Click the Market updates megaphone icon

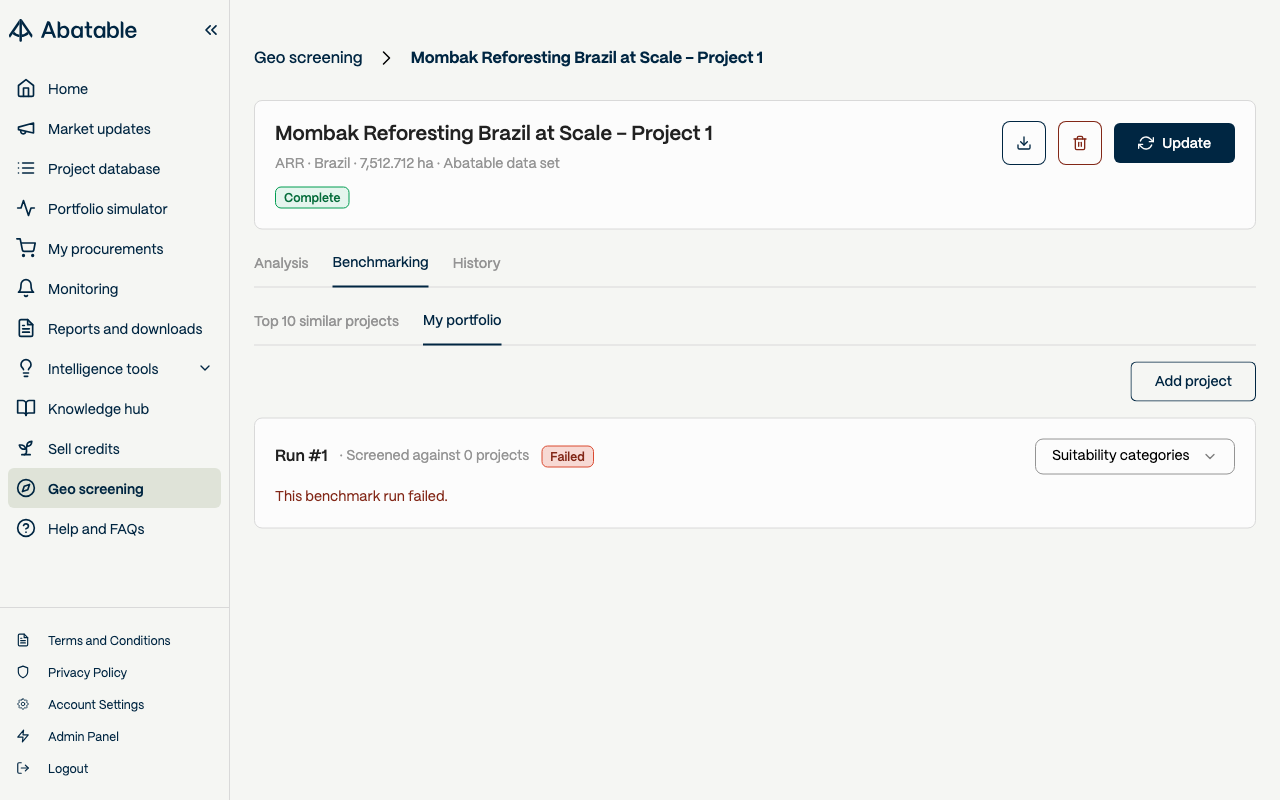click(27, 129)
